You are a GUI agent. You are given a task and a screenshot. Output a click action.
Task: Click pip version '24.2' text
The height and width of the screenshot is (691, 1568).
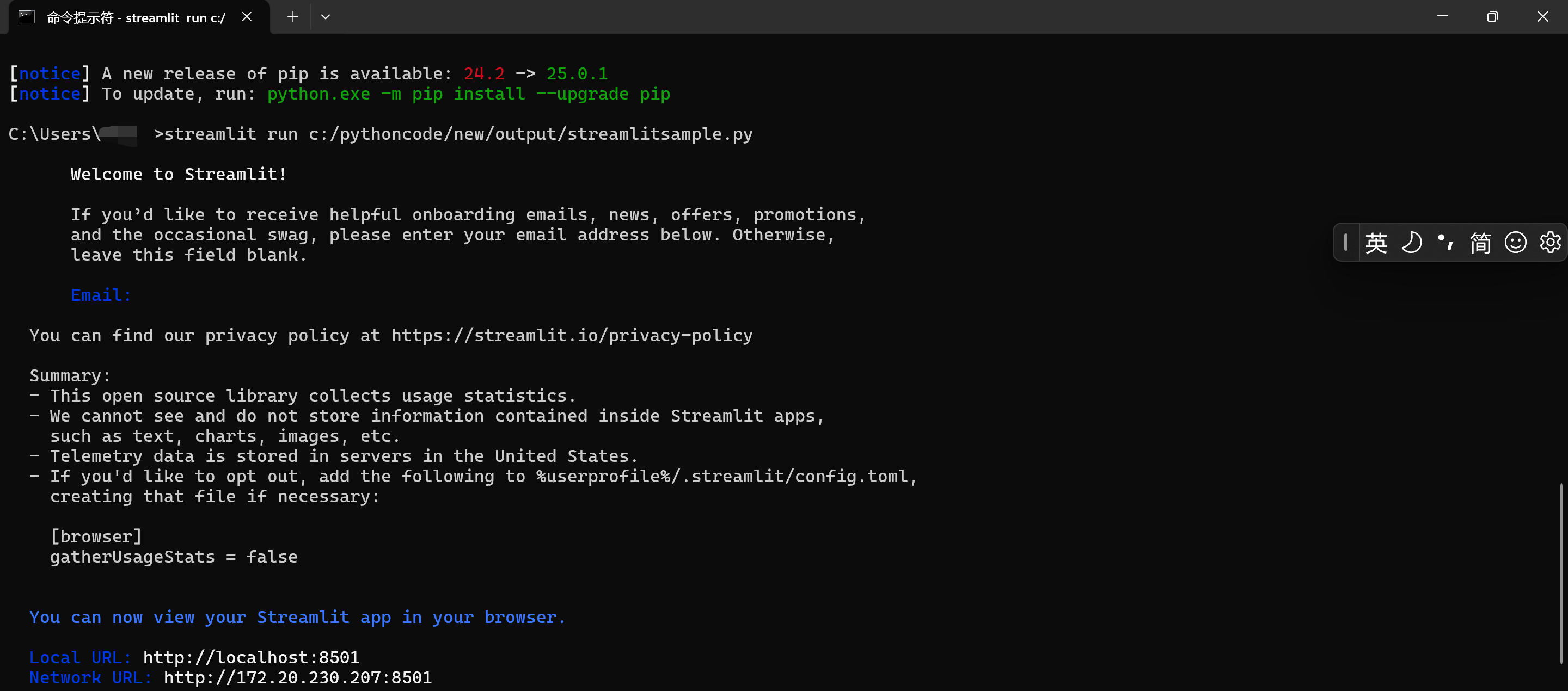pos(484,74)
